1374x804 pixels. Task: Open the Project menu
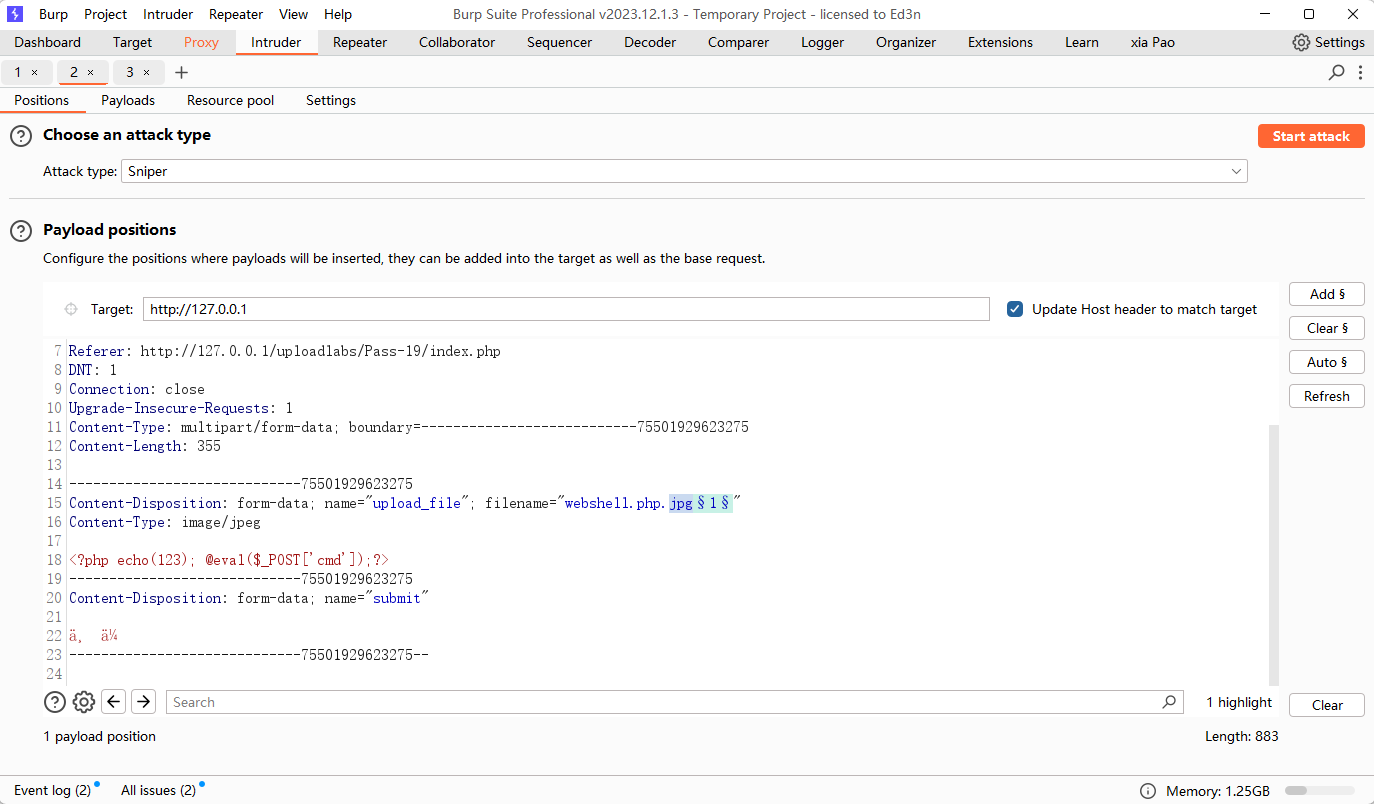click(105, 14)
